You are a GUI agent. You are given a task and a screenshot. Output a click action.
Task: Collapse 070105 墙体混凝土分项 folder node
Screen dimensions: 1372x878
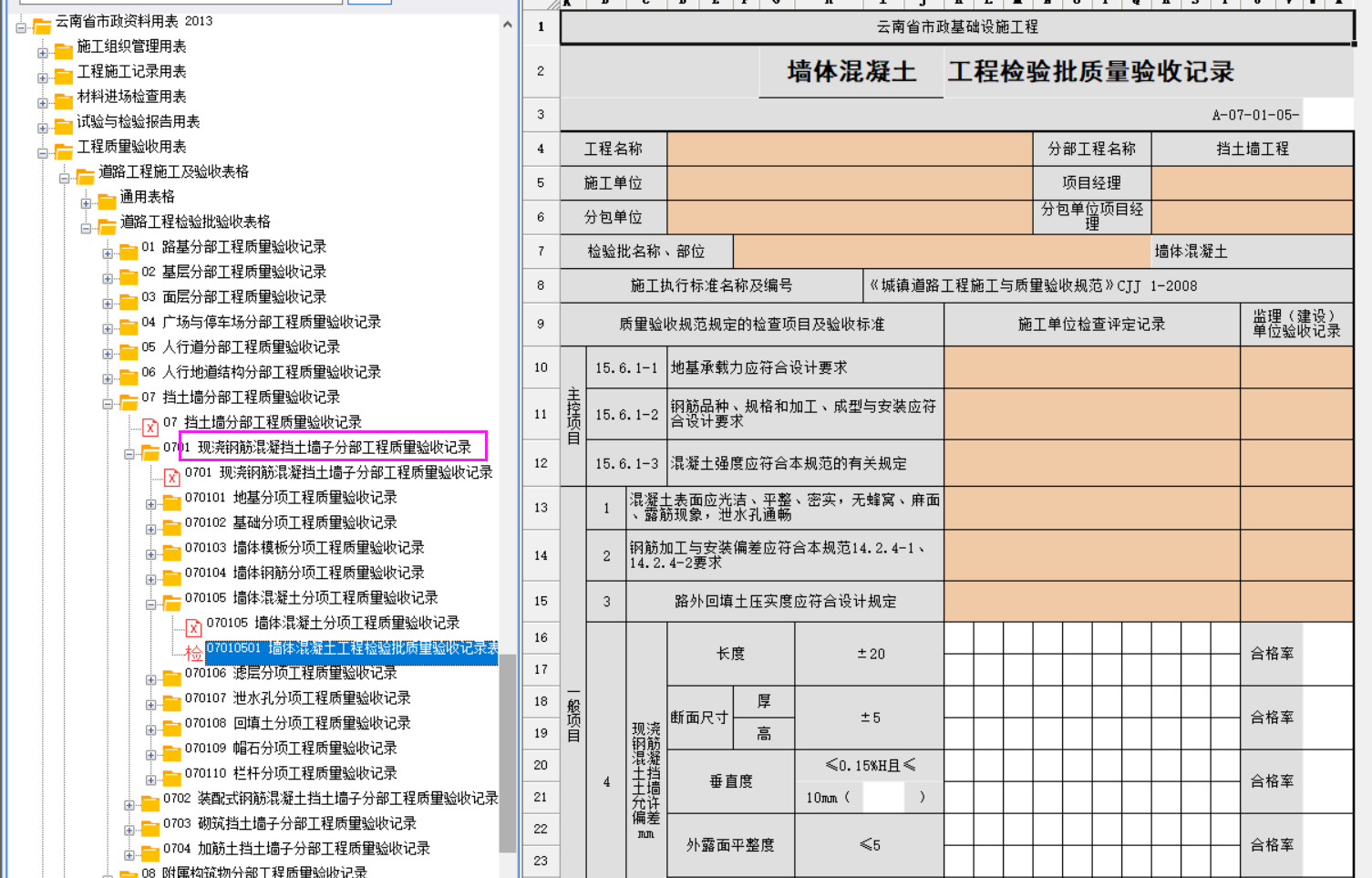pyautogui.click(x=150, y=604)
